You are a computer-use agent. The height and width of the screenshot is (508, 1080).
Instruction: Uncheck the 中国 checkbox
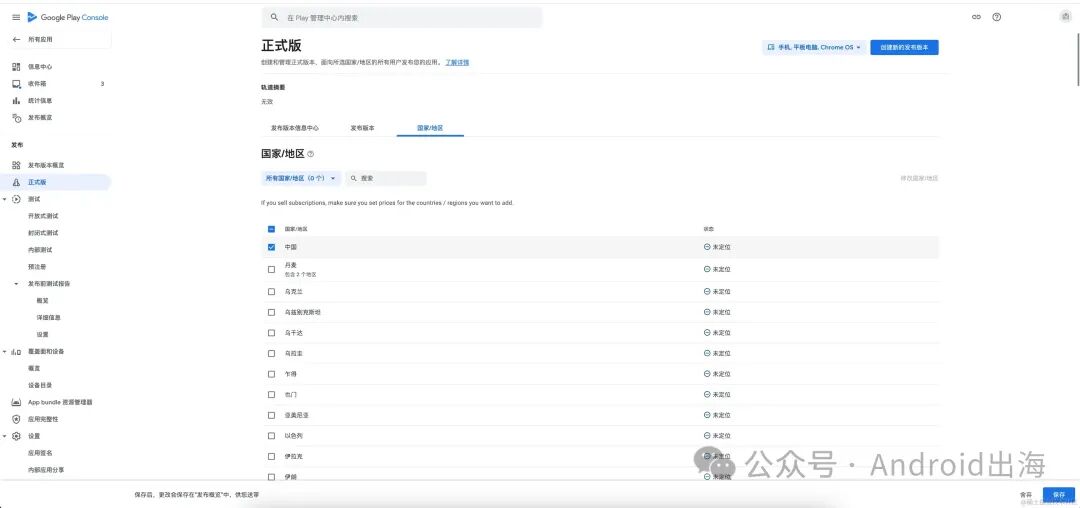pos(271,247)
